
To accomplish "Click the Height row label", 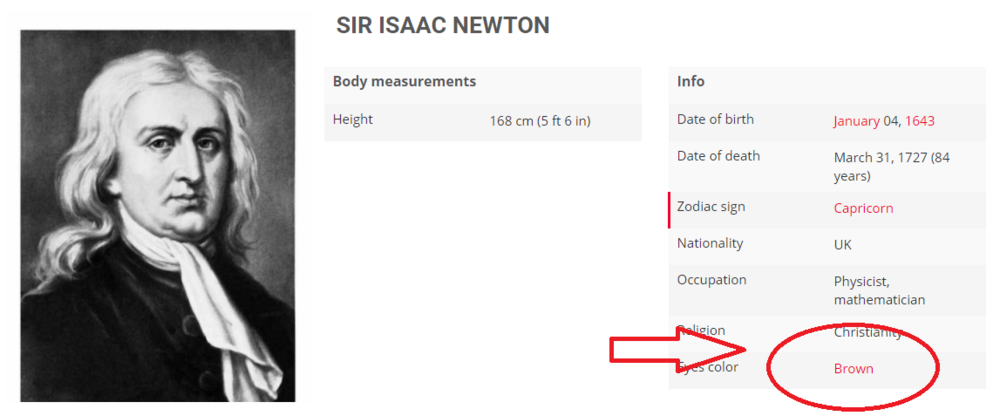I will 353,119.
